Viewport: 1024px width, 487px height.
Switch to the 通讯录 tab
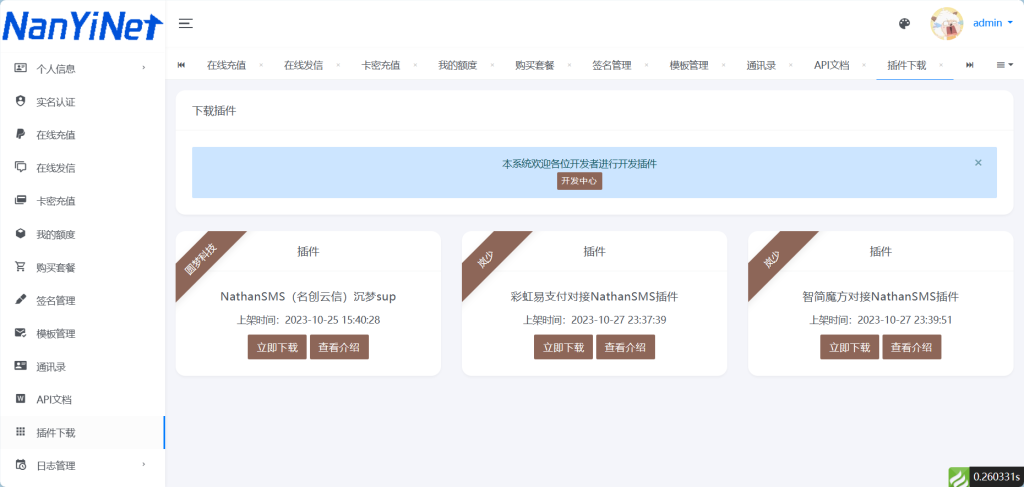[761, 65]
